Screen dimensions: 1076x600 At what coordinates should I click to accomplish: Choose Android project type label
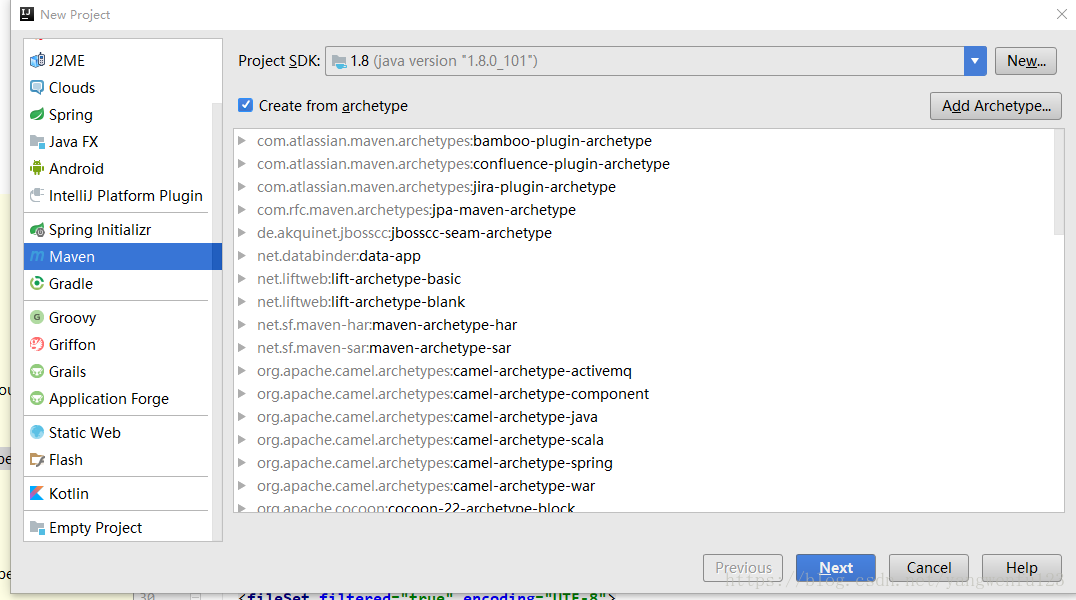click(x=76, y=168)
